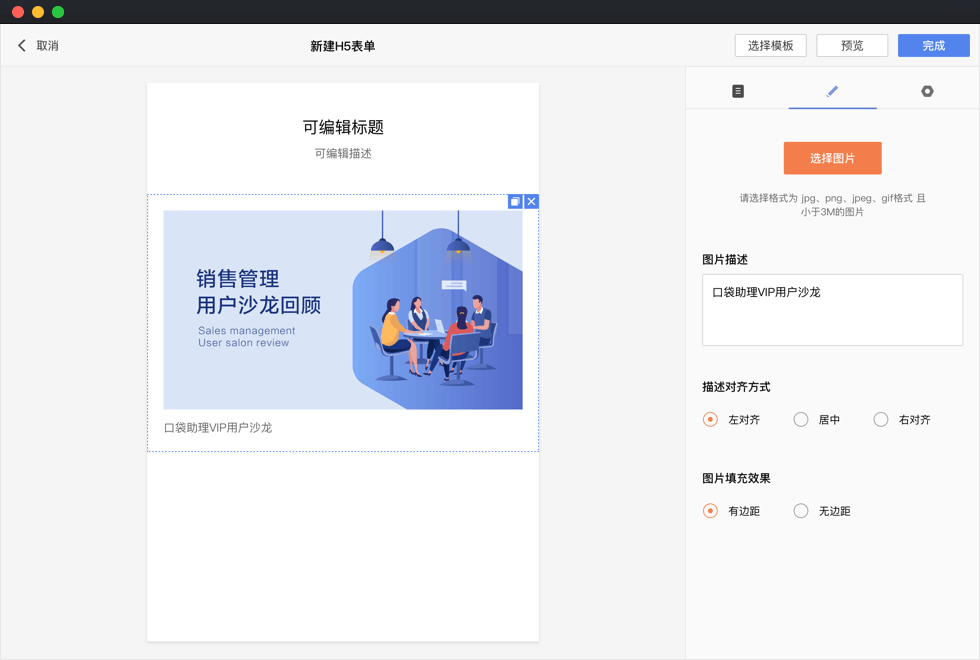Click the 预览 preview button
The height and width of the screenshot is (660, 980).
(852, 46)
